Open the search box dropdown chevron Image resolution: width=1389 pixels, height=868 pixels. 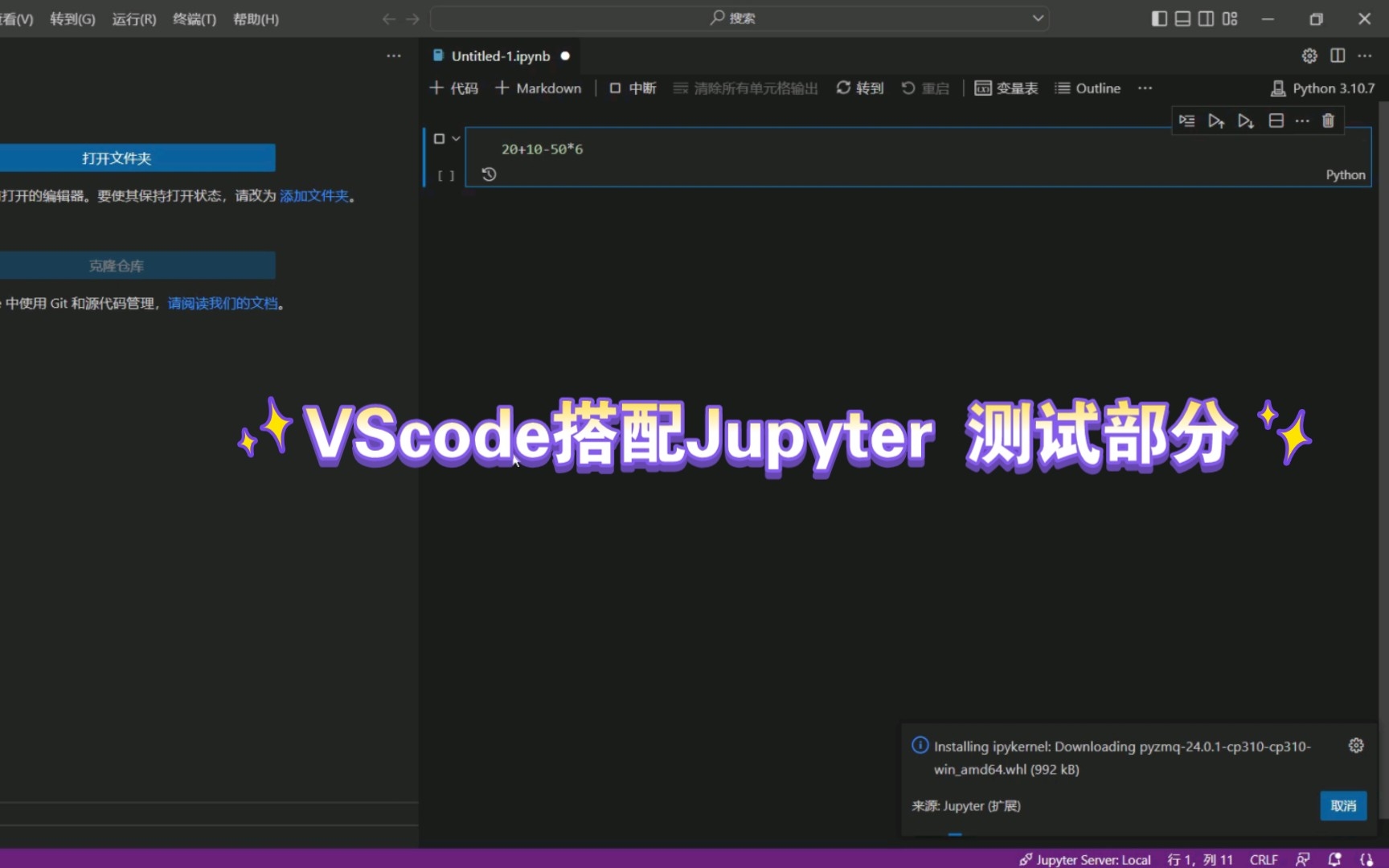point(1037,18)
